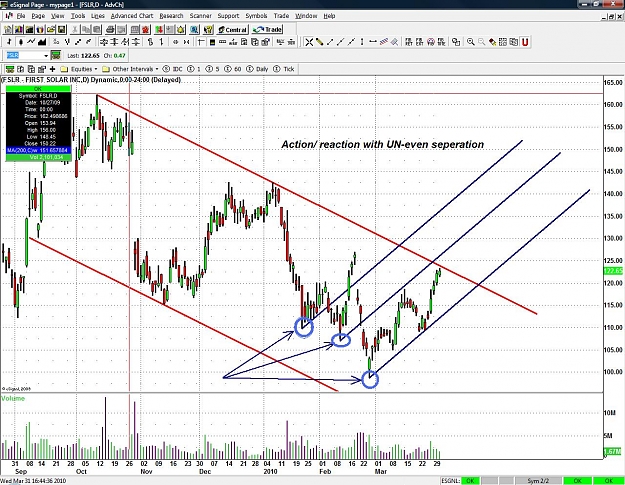The width and height of the screenshot is (625, 485).
Task: Click the save (floppy disk) icon
Action: 61,29
